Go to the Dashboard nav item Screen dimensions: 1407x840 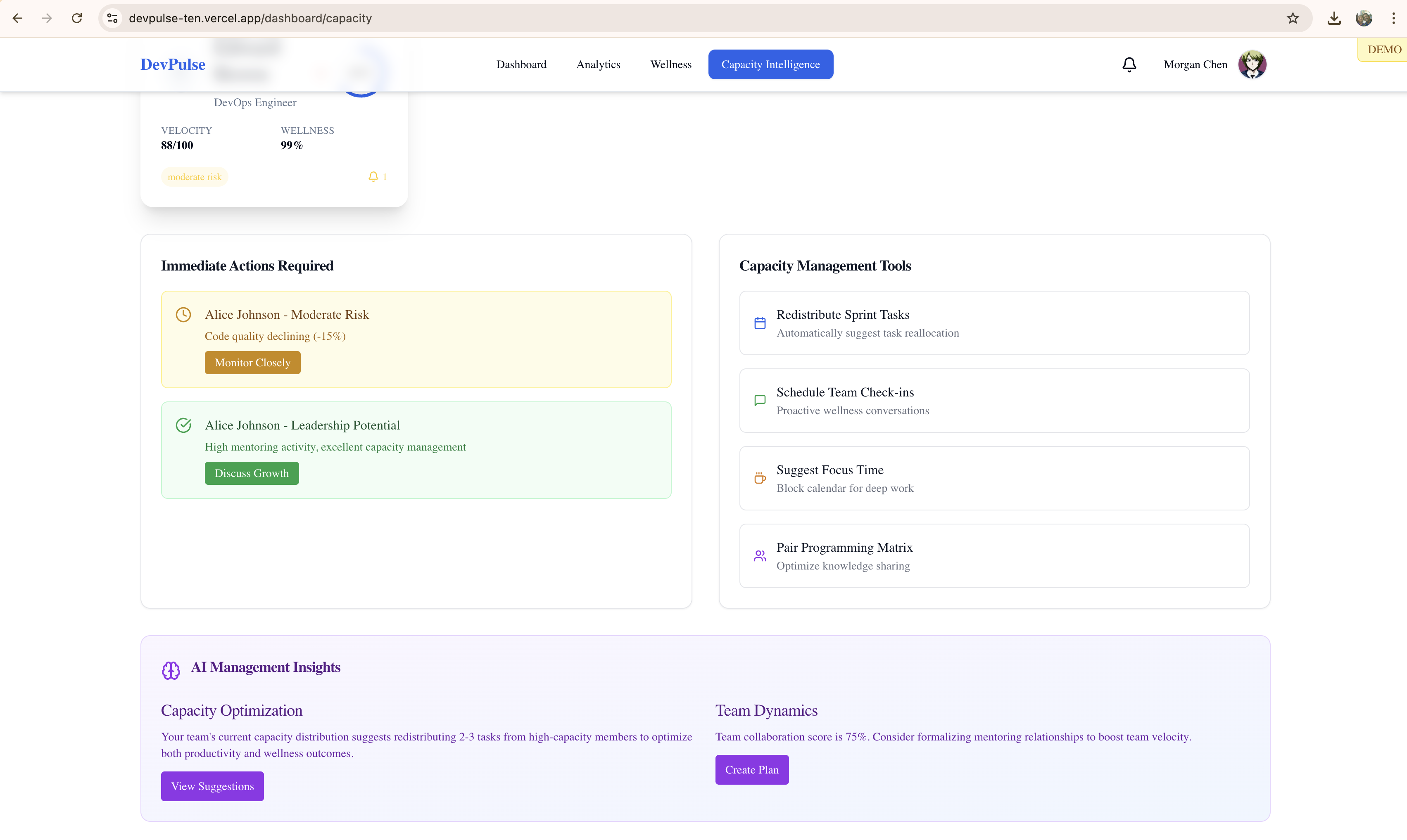(521, 64)
